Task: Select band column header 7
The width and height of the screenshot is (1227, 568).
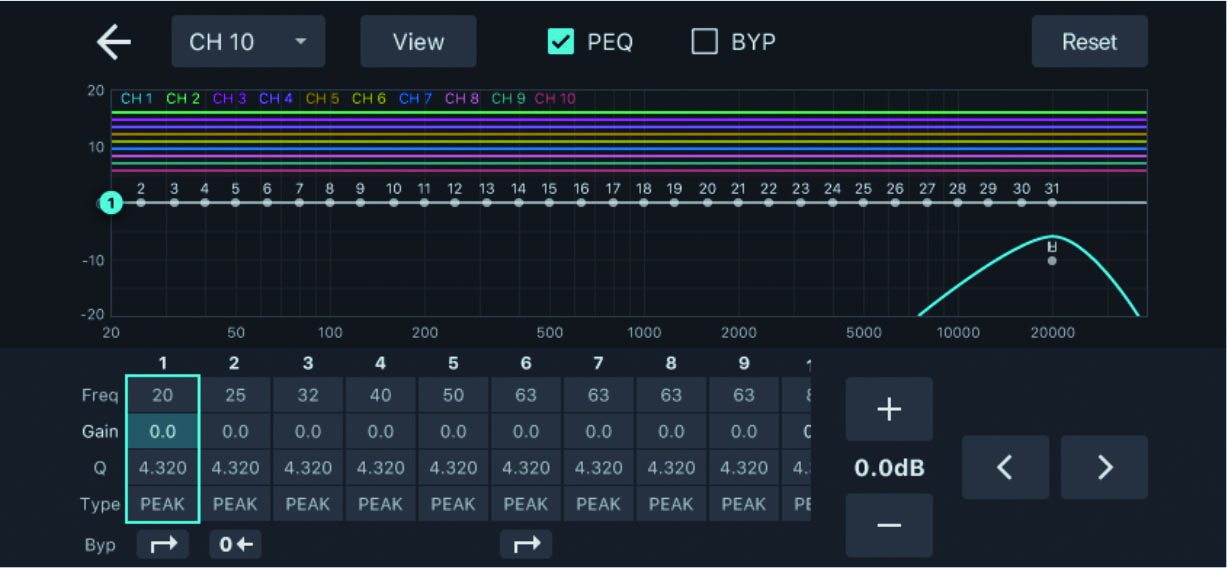Action: tap(598, 363)
